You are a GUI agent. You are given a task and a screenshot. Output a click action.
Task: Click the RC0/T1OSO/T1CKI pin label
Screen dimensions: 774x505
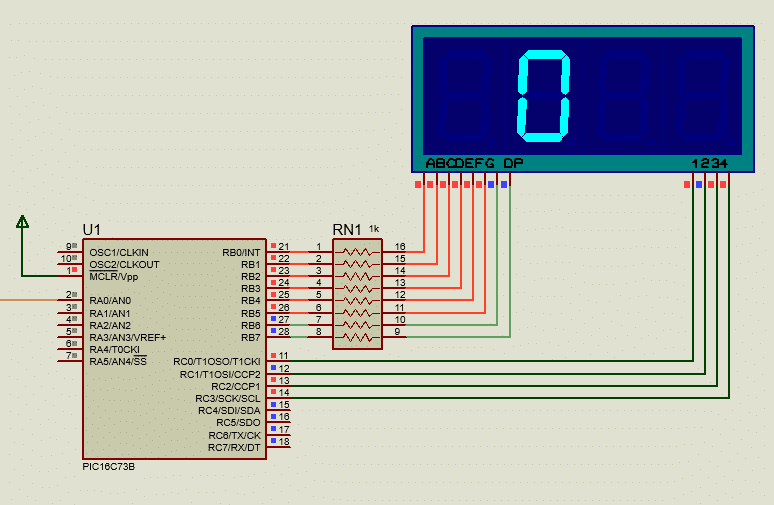click(x=217, y=362)
